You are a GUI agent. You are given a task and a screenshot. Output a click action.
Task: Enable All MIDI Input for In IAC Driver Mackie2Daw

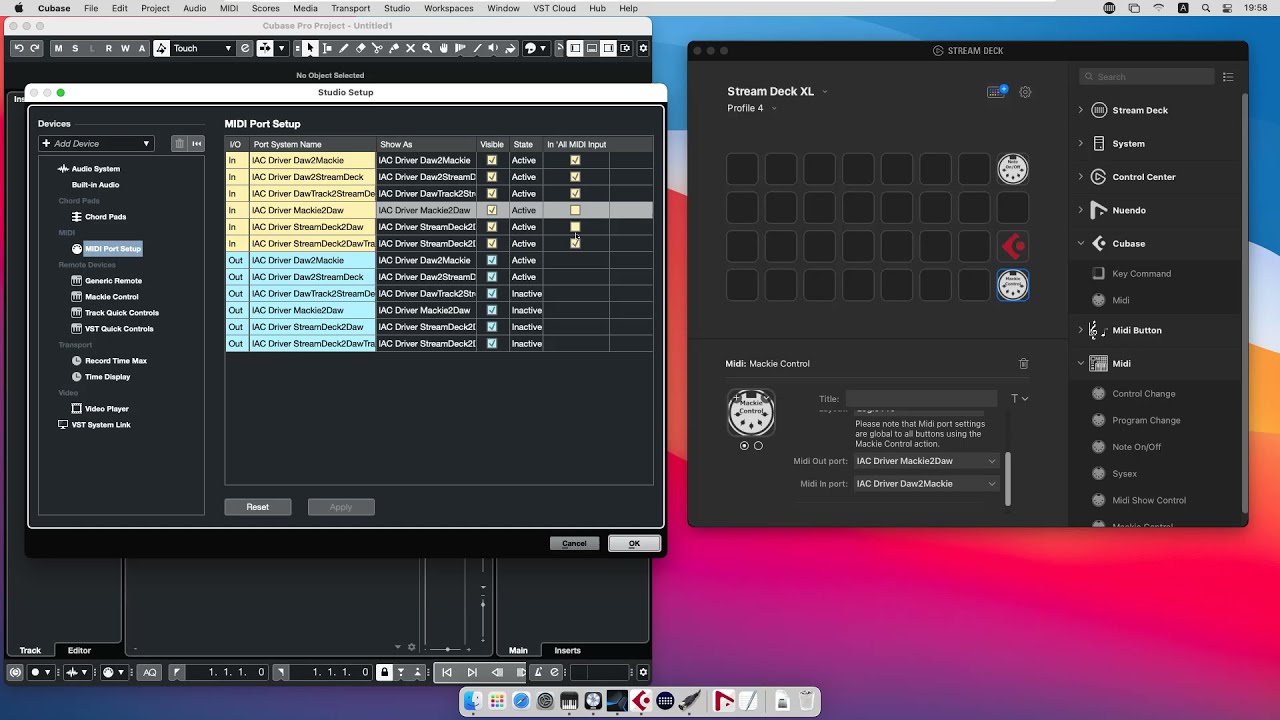(575, 210)
